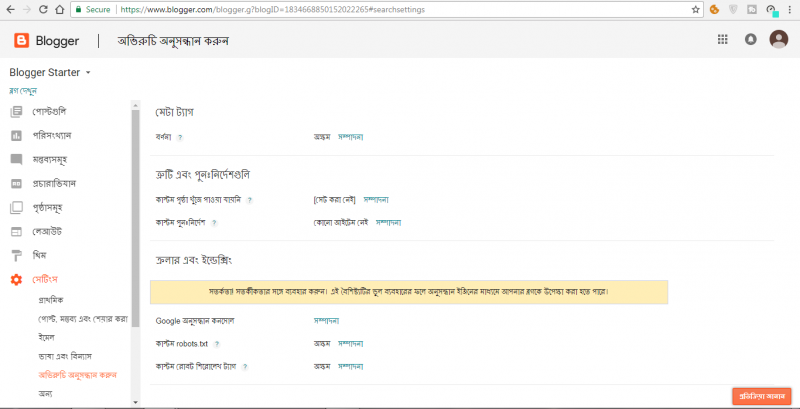Click the মন্তব্যসমূহ comments bubble icon

(x=16, y=160)
